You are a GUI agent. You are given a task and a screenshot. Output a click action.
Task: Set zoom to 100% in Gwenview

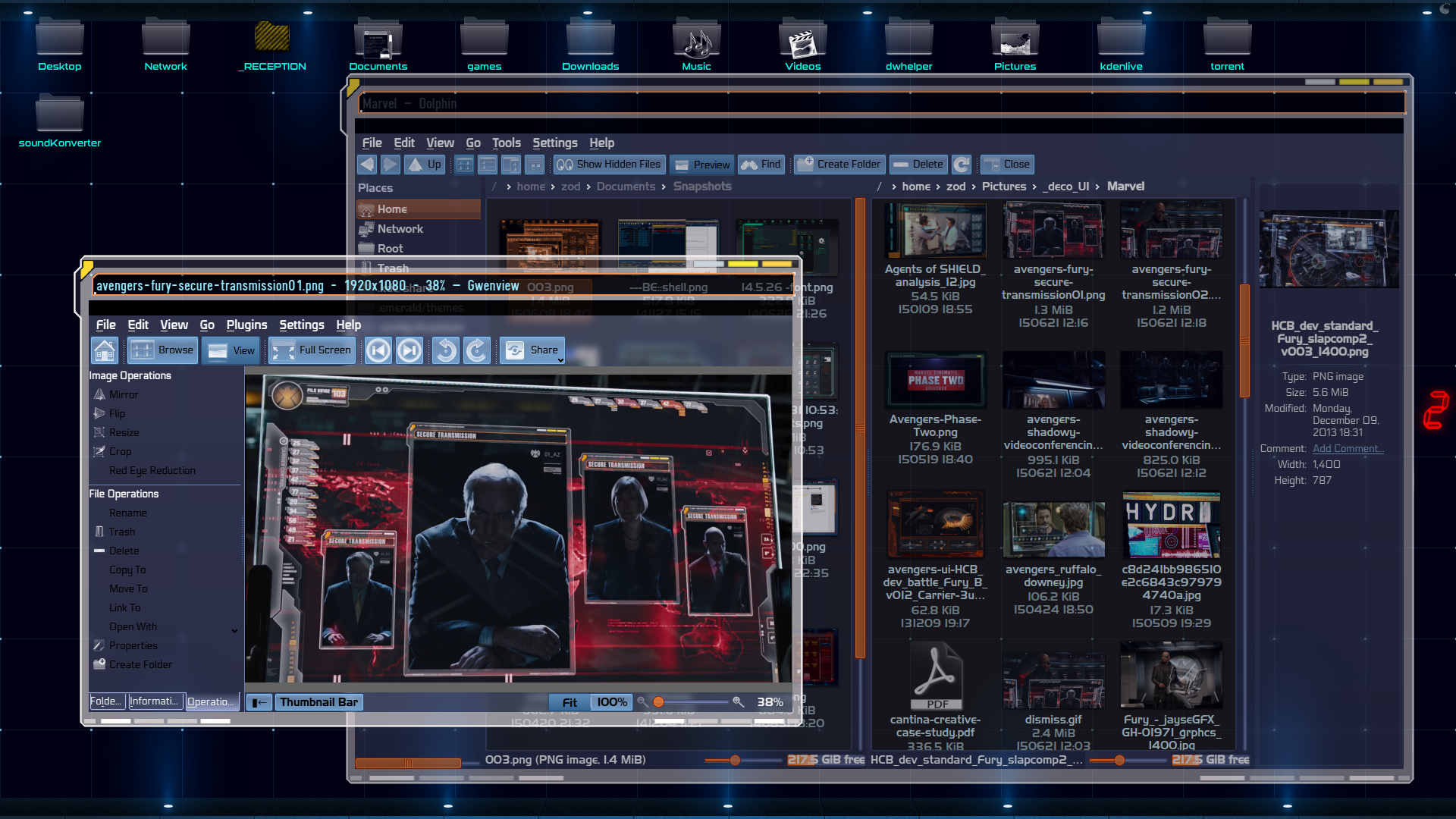[x=611, y=702]
